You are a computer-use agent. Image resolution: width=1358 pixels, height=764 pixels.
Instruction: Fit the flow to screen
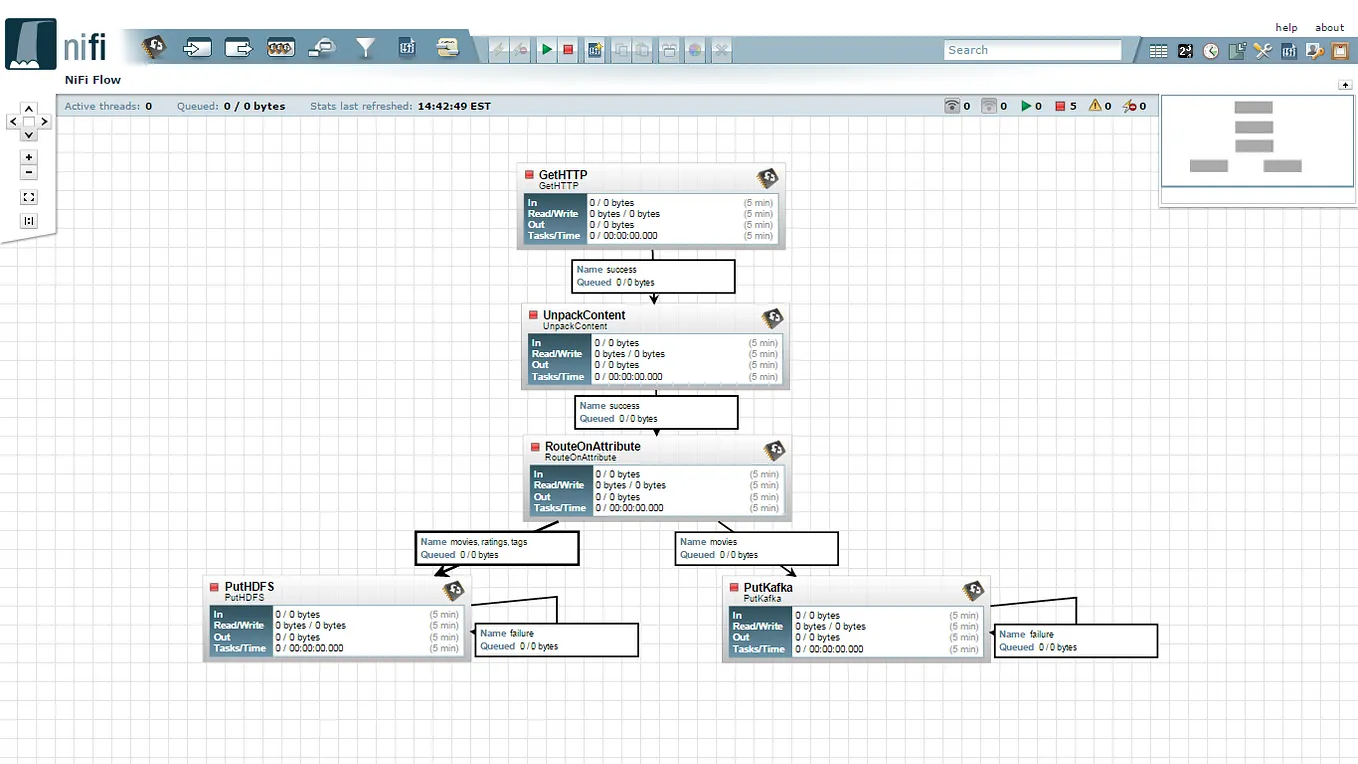[x=29, y=198]
